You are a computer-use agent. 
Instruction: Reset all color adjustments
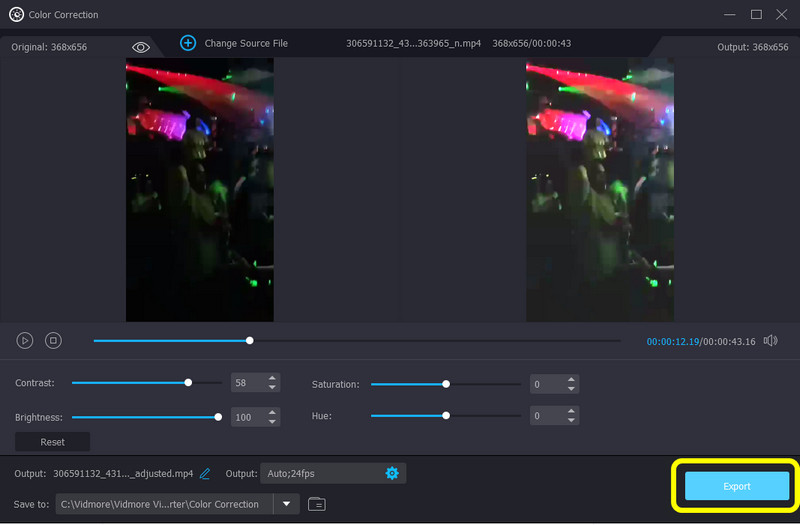[x=53, y=442]
